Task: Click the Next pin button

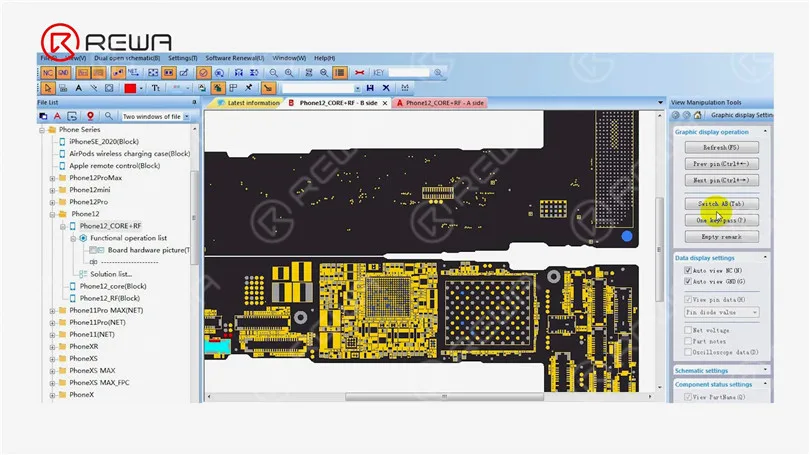Action: (722, 180)
